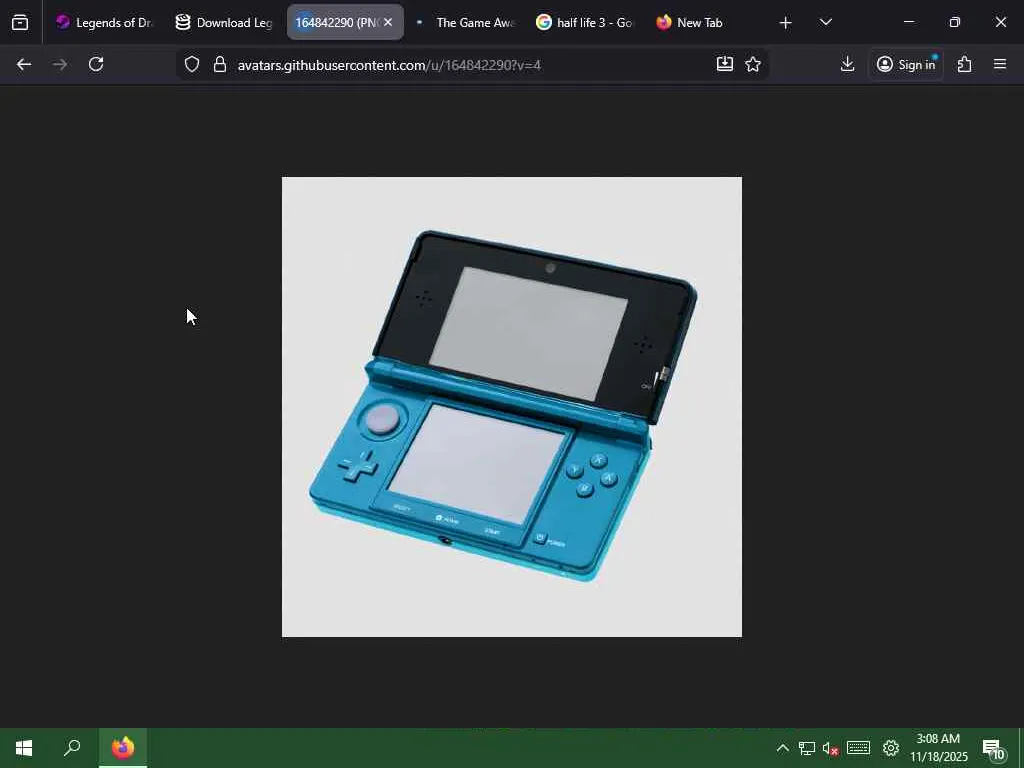This screenshot has height=768, width=1024.
Task: Open the notification center icon
Action: pos(993,748)
